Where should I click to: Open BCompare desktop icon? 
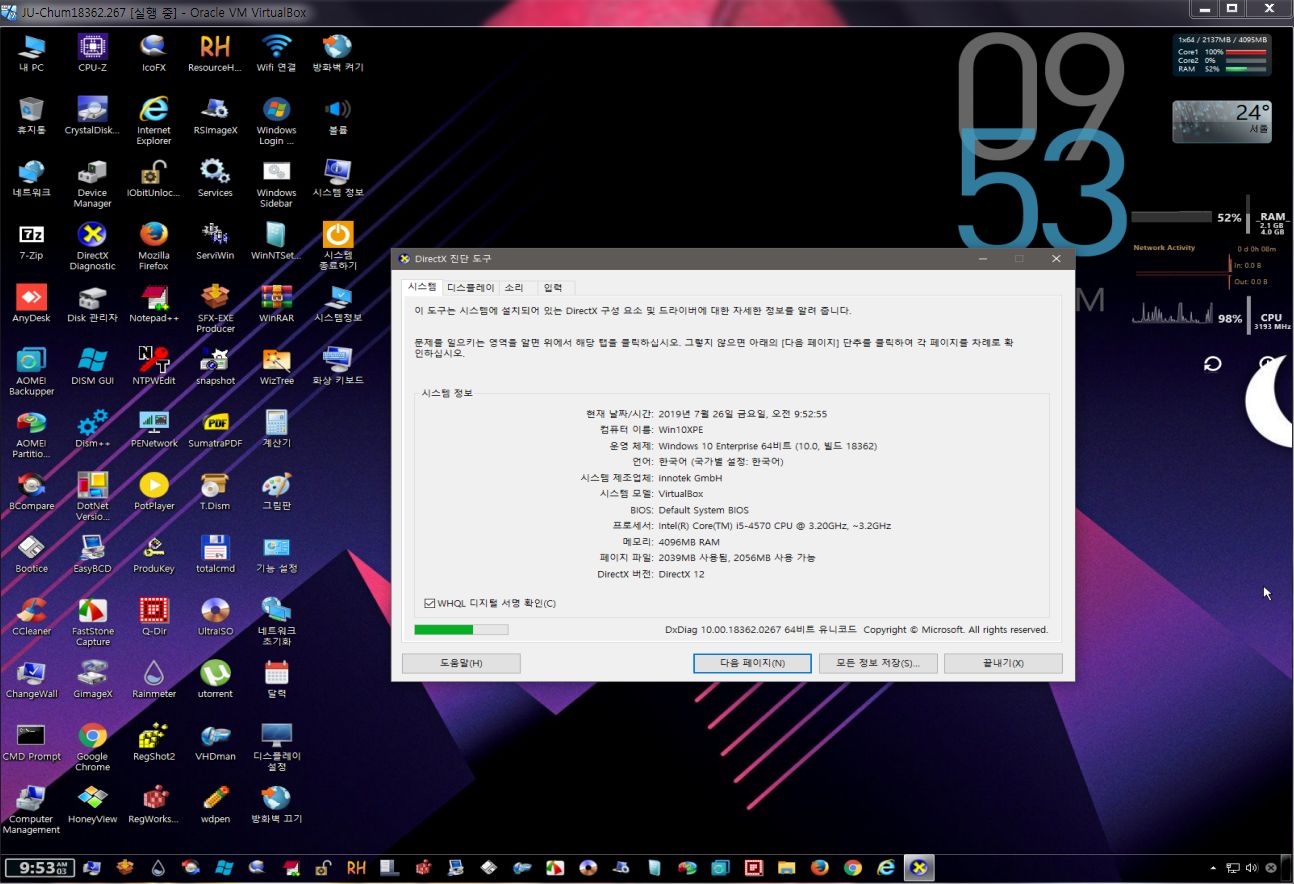[31, 491]
